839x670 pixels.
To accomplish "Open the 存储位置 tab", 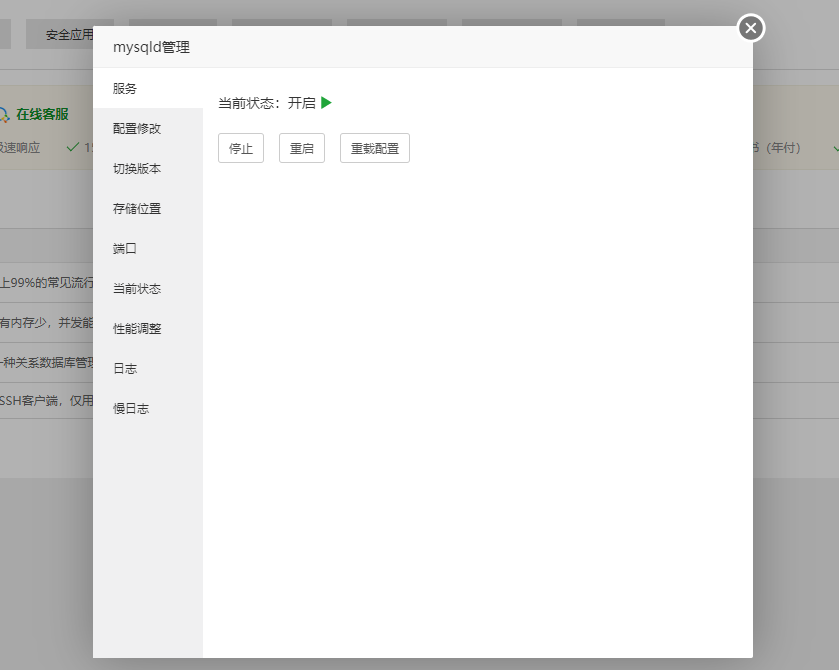I will coord(148,209).
